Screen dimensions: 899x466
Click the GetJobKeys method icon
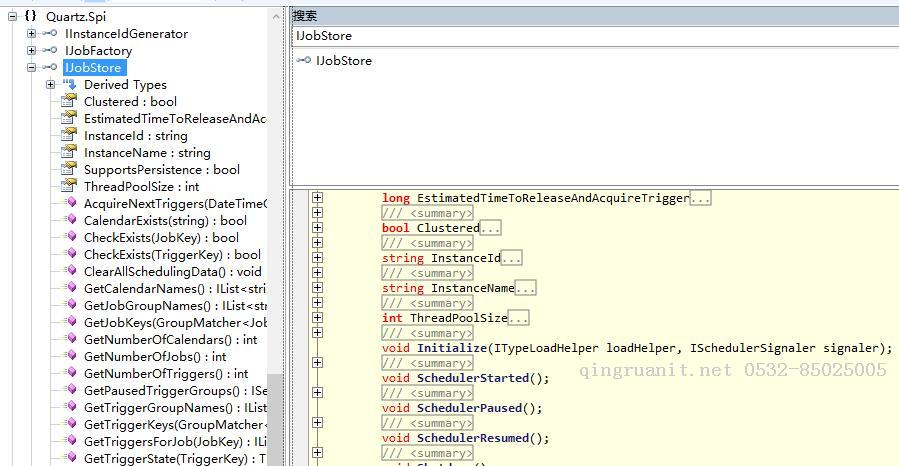coord(72,322)
